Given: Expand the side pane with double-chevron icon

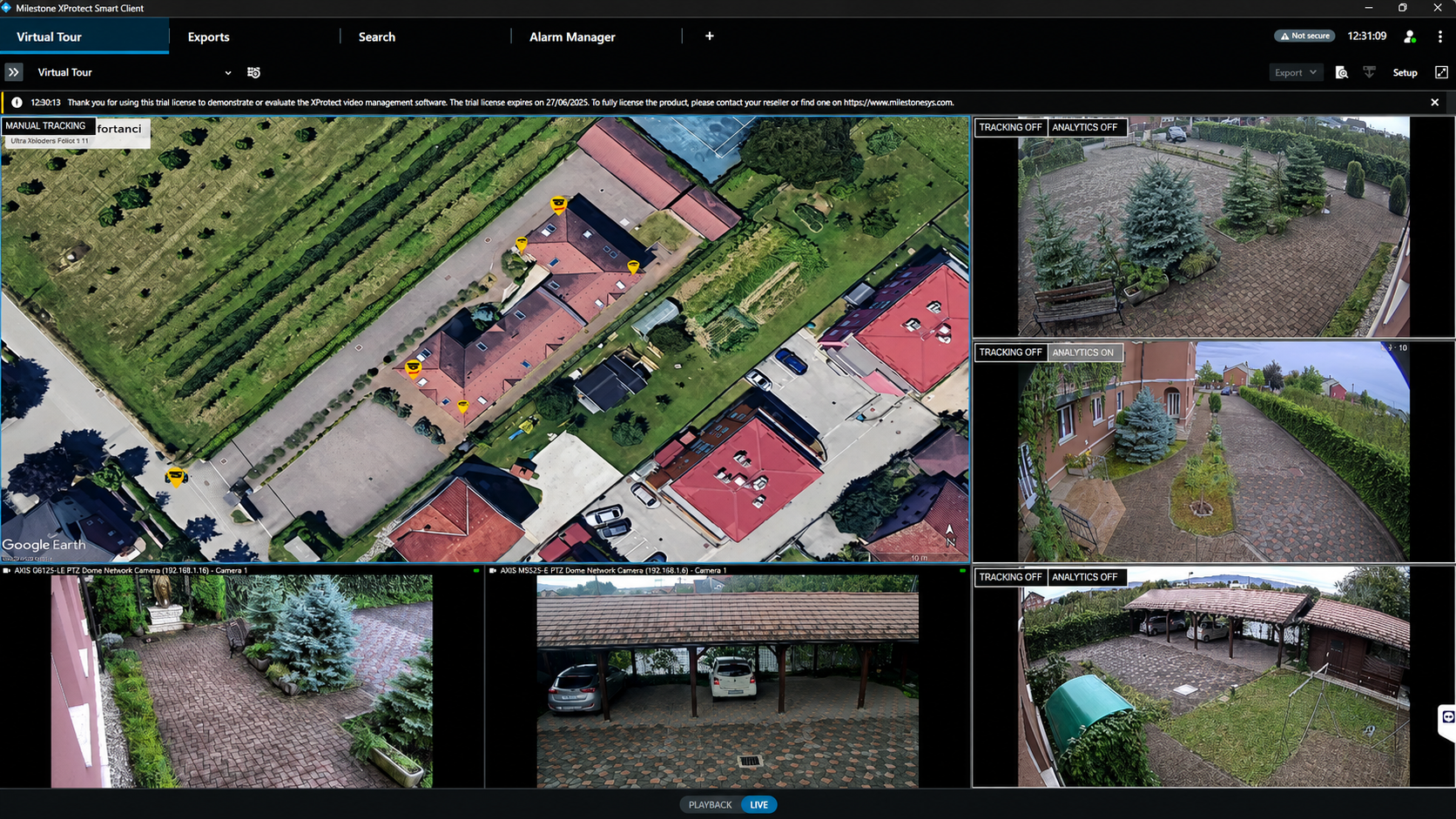Looking at the screenshot, I should [x=13, y=72].
